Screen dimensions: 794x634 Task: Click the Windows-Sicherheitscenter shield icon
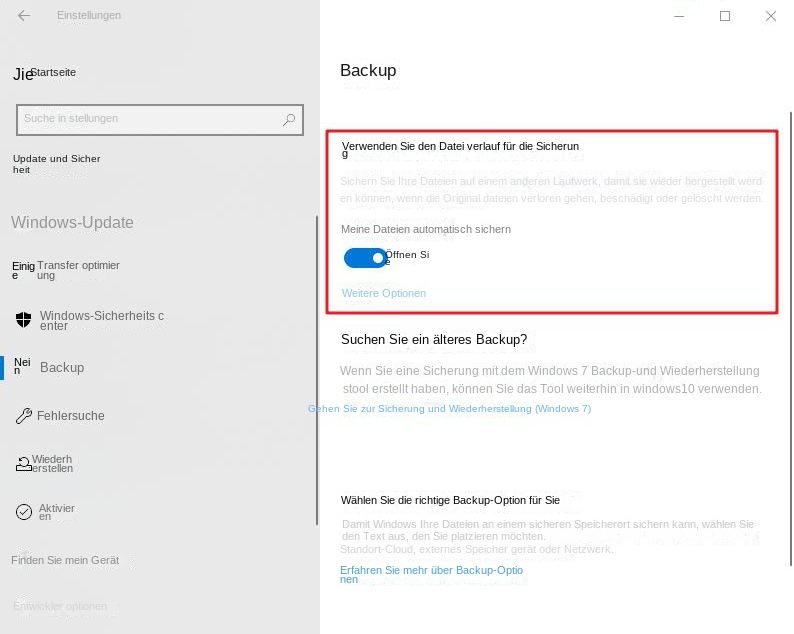click(x=23, y=320)
